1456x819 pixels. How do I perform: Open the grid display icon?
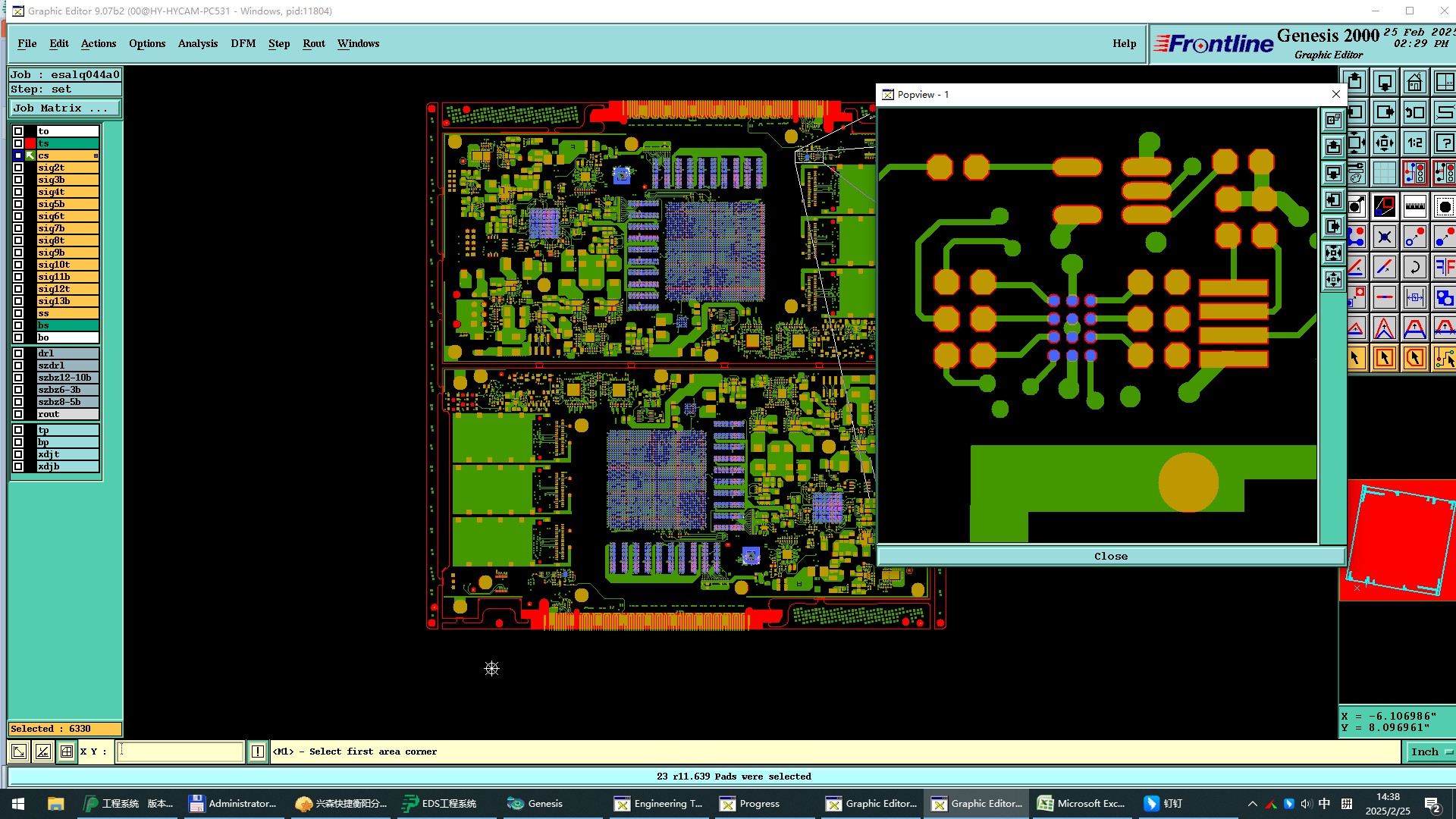[x=1385, y=173]
